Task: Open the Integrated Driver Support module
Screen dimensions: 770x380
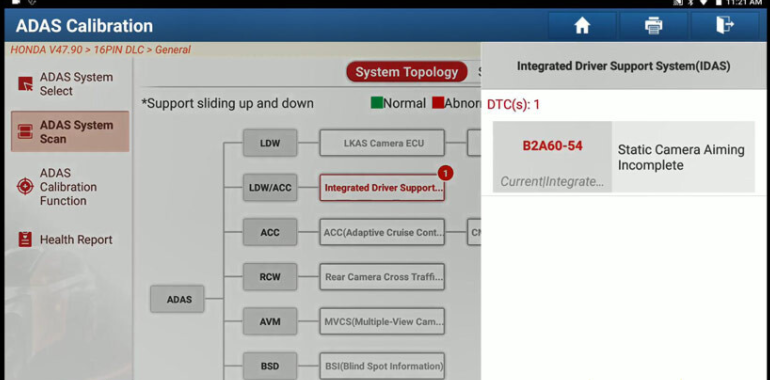Action: click(382, 188)
